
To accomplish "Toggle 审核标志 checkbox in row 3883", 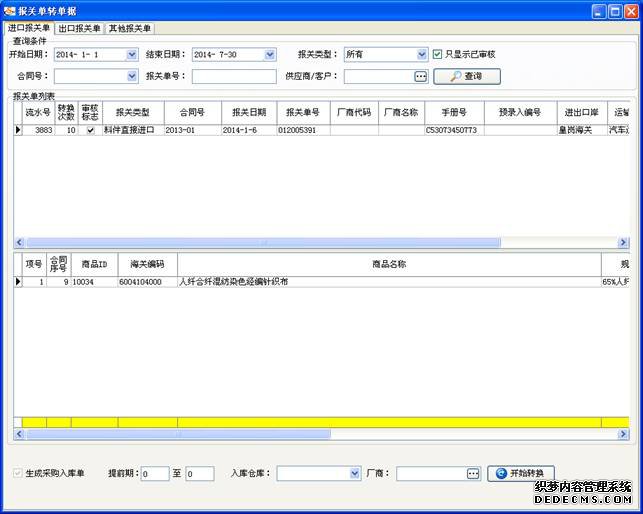I will [x=91, y=130].
